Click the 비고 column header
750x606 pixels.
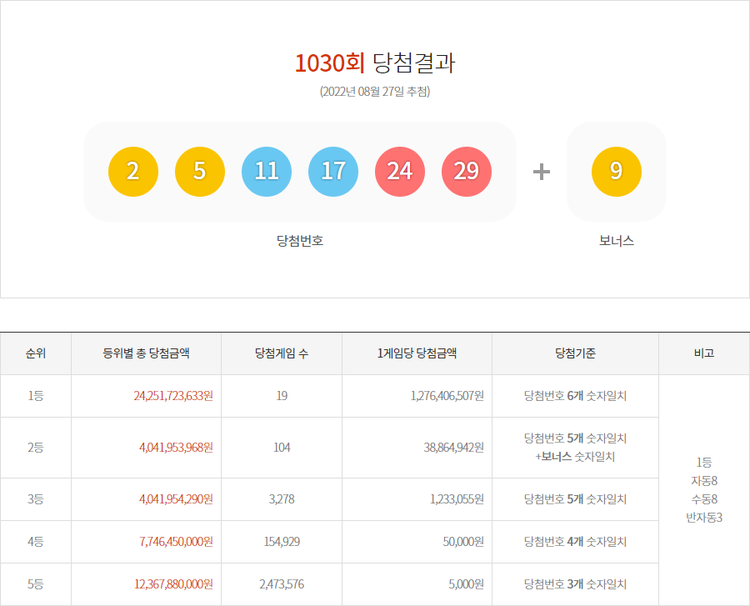704,353
